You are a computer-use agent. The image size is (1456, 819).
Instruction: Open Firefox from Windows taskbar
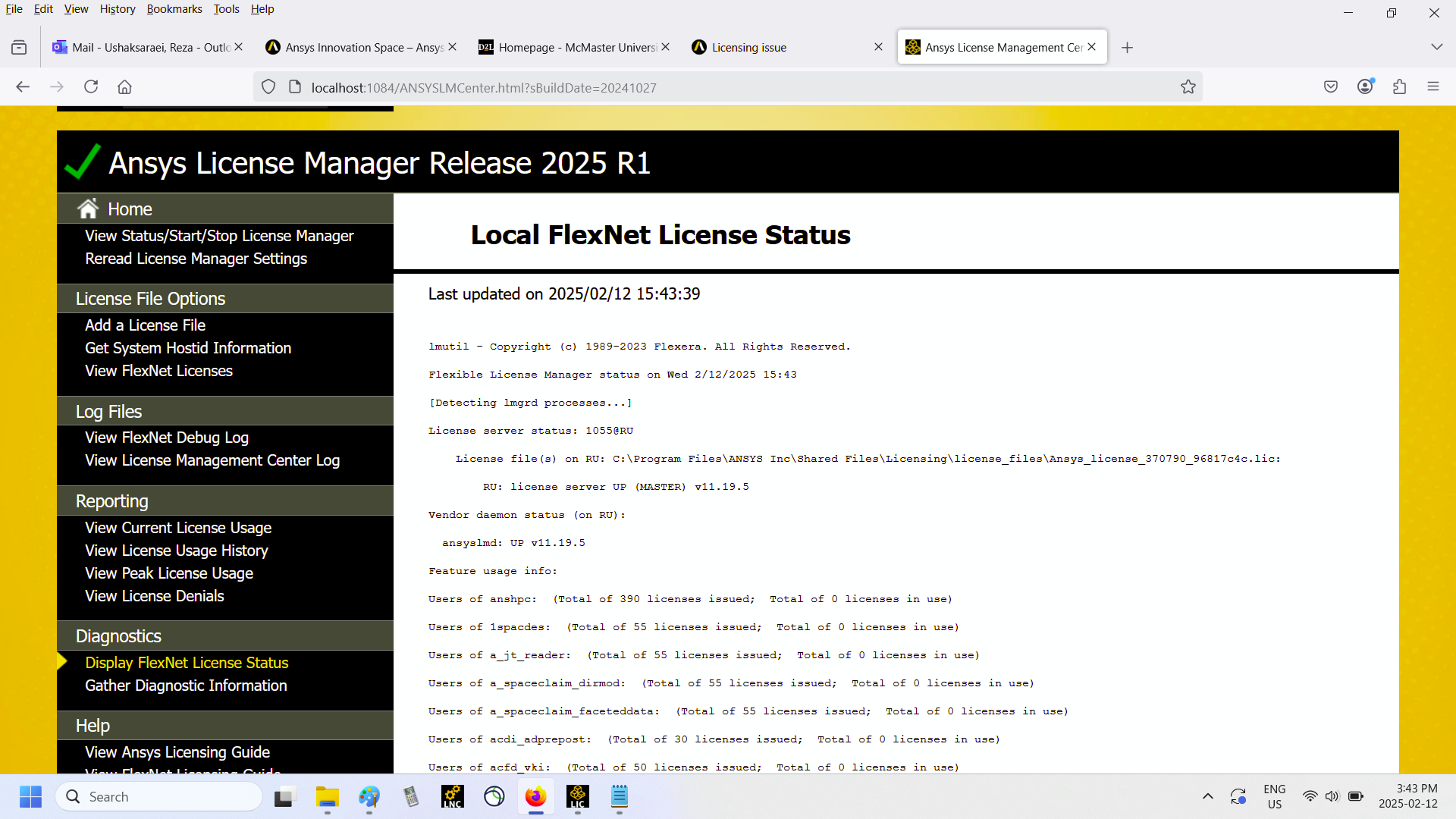[535, 796]
